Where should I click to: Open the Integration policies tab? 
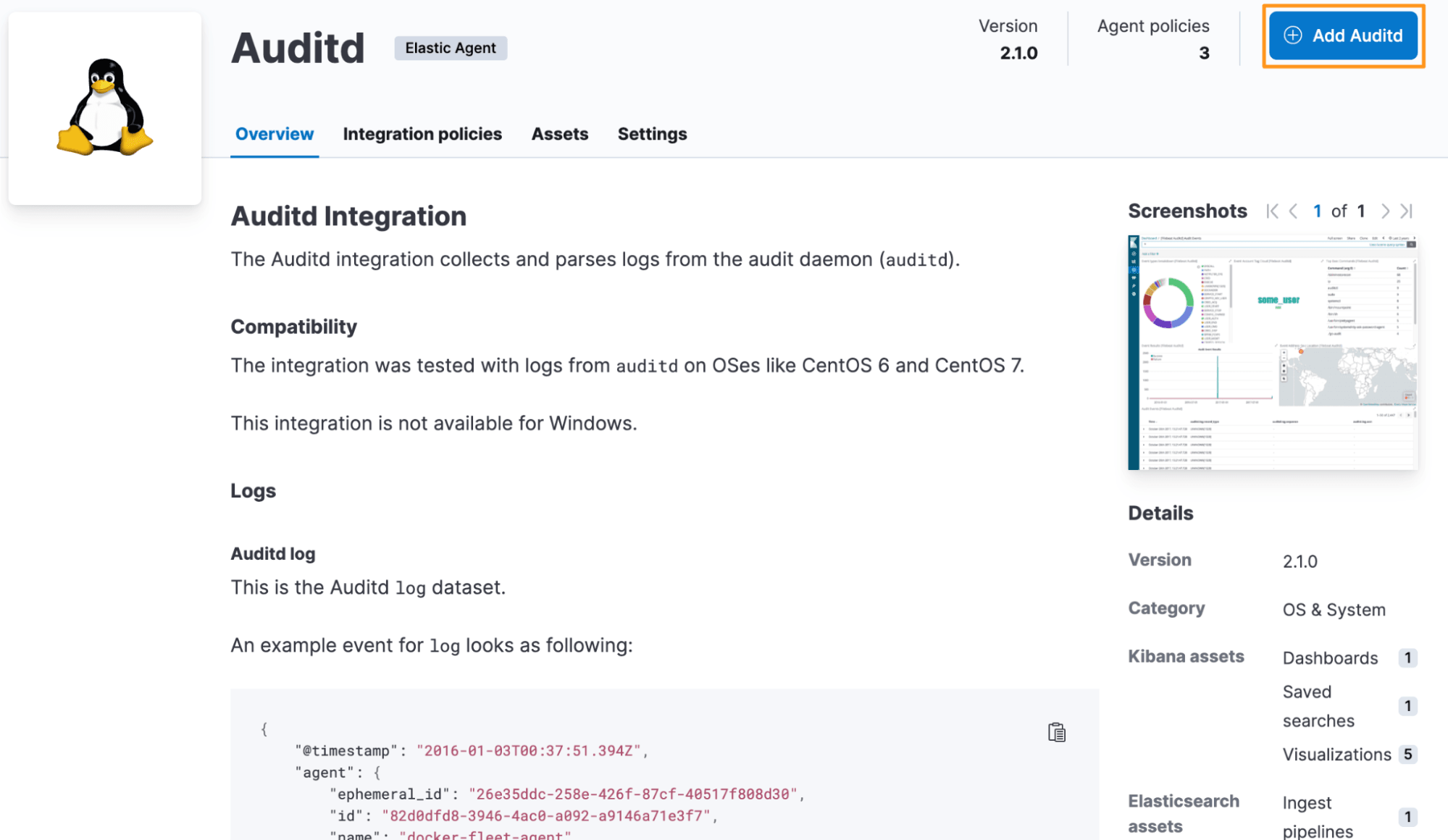pos(422,134)
